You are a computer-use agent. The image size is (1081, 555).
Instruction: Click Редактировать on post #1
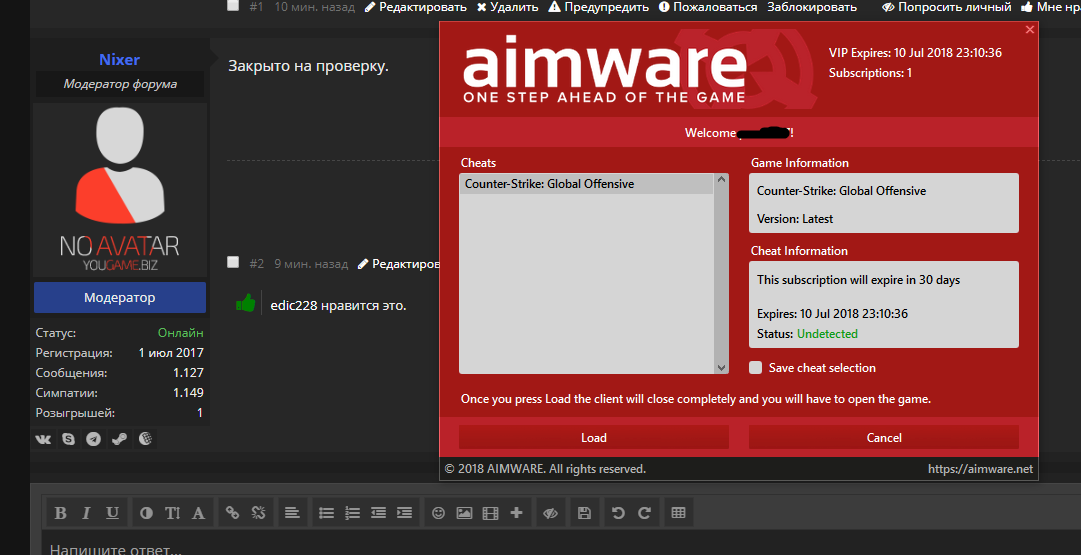416,7
